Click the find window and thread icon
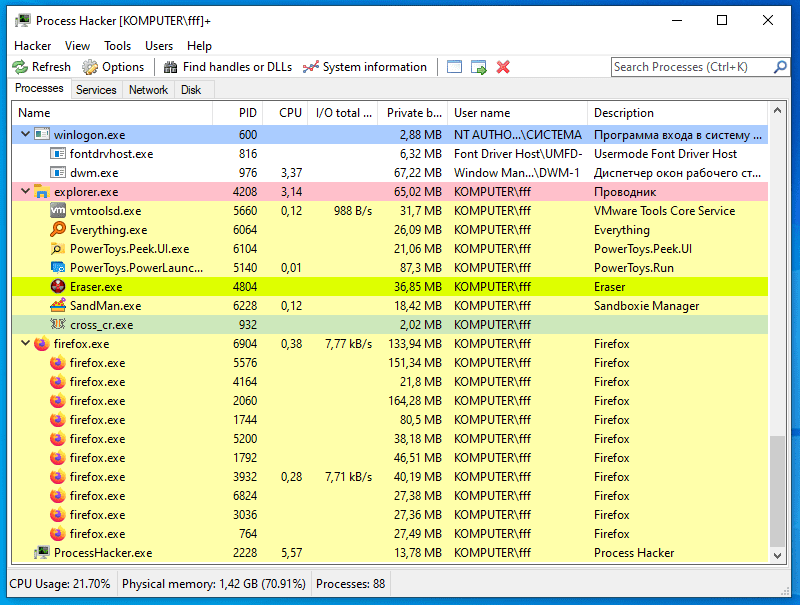The image size is (800, 605). (x=479, y=67)
